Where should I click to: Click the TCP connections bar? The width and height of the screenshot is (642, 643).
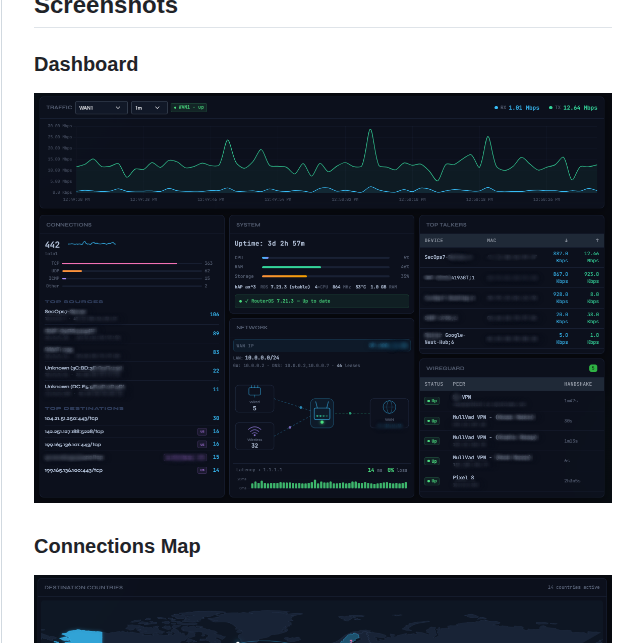132,263
